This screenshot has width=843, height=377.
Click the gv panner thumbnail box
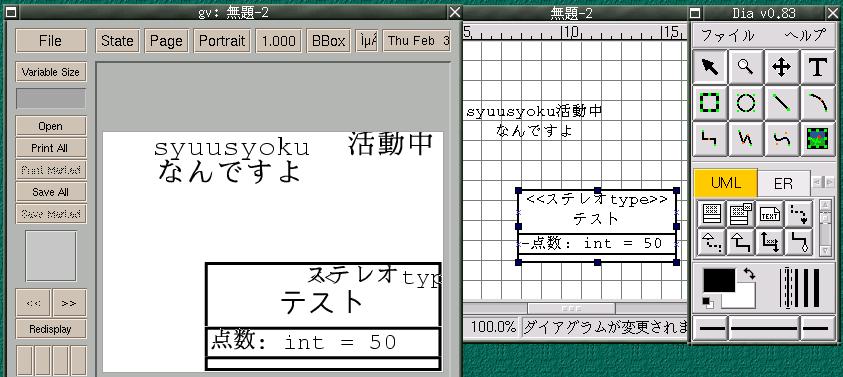[51, 256]
